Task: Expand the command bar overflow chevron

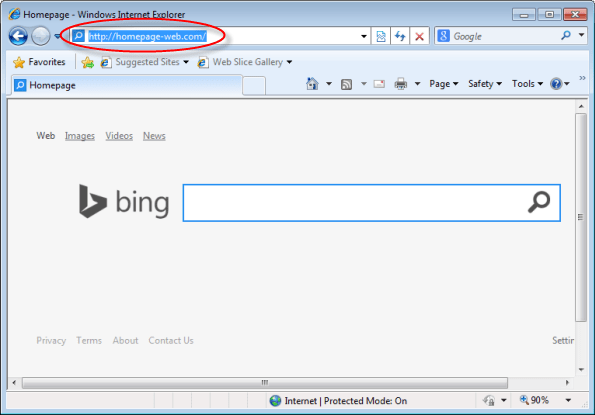Action: point(582,78)
